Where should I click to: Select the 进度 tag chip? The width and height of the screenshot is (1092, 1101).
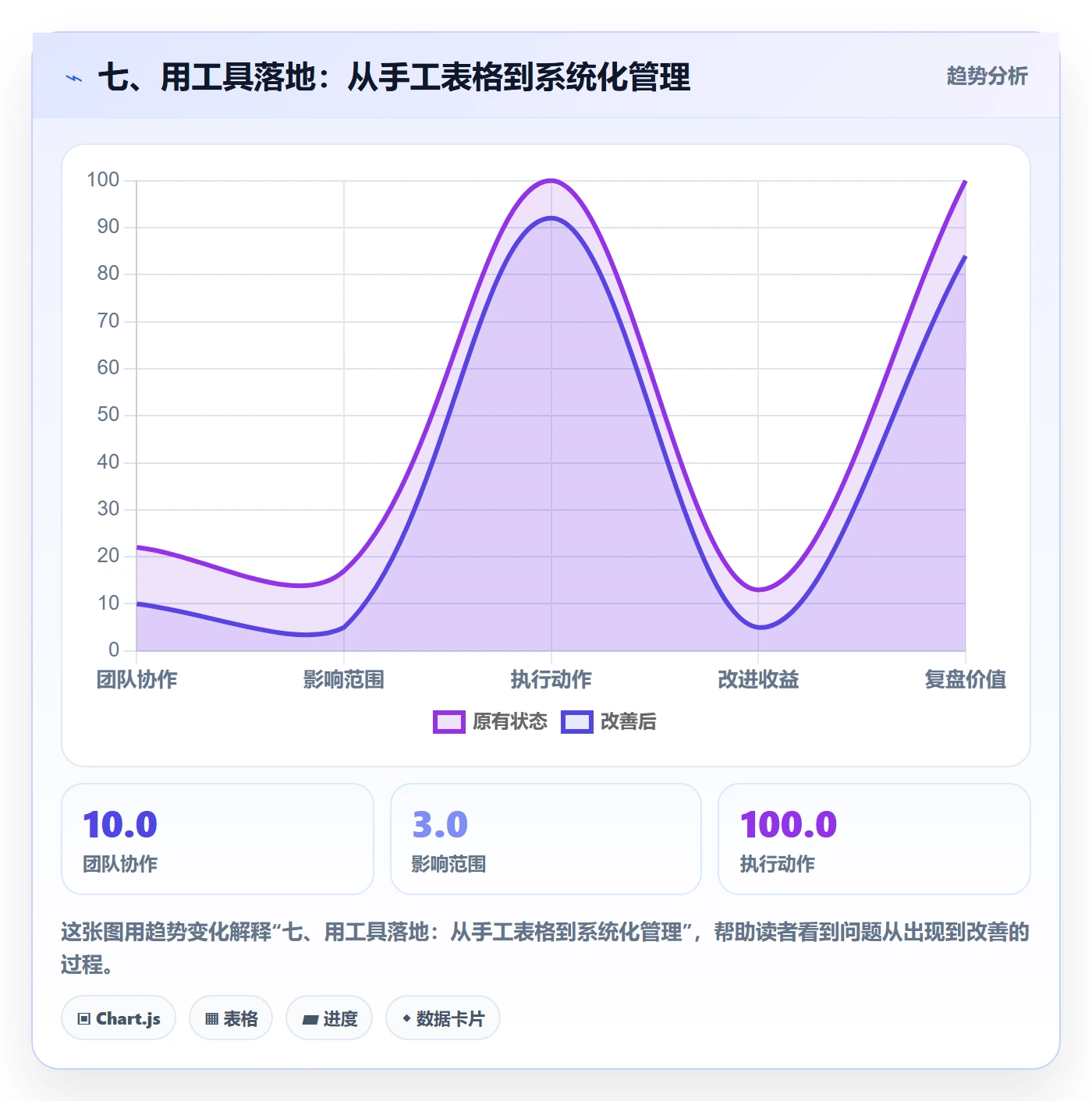coord(329,1018)
